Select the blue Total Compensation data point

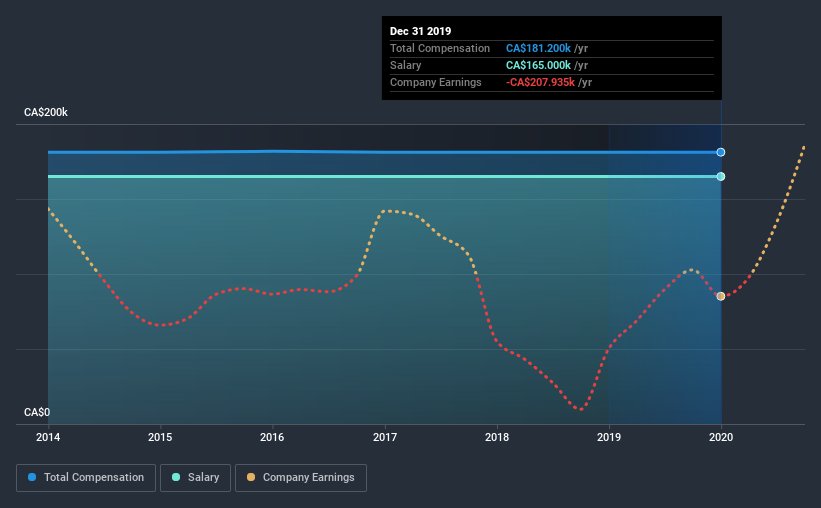tap(721, 152)
